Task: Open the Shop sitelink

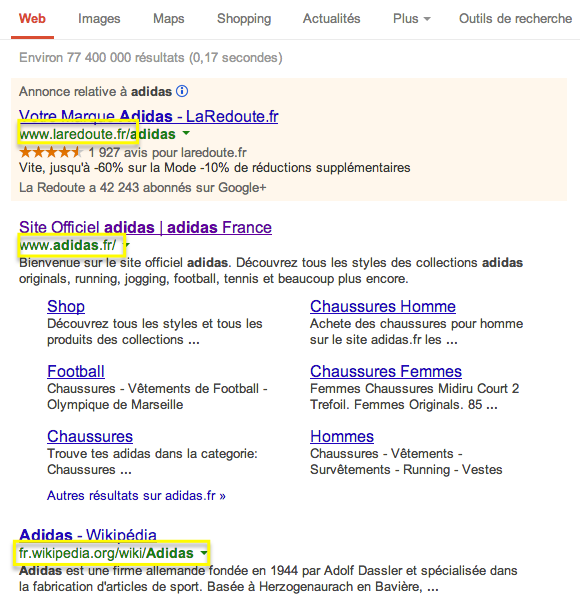Action: tap(66, 306)
